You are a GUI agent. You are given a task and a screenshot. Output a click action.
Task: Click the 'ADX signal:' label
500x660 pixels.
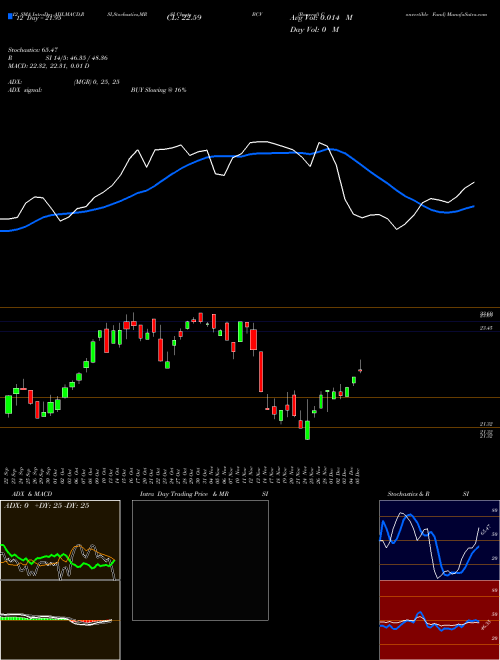(x=25, y=90)
